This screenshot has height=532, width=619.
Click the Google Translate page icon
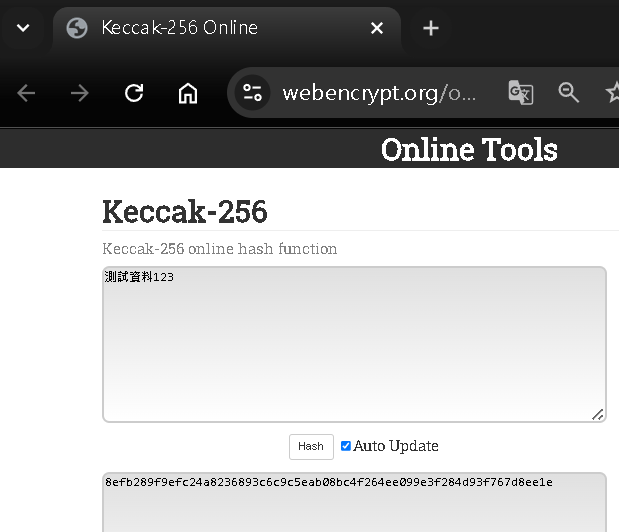coord(521,93)
